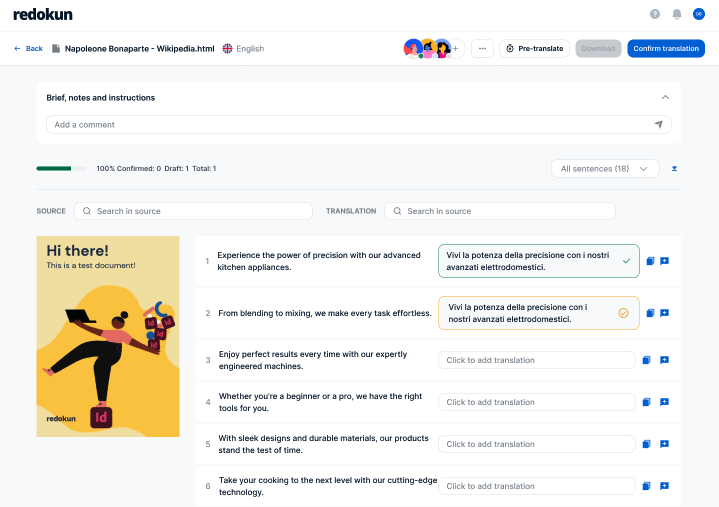Image resolution: width=719 pixels, height=507 pixels.
Task: Add comment on sentence 3
Action: point(664,360)
